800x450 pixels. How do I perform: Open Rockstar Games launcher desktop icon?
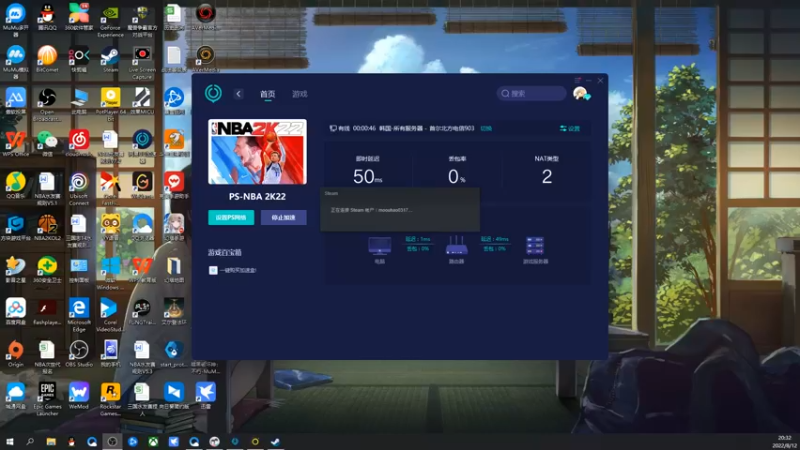pyautogui.click(x=110, y=399)
